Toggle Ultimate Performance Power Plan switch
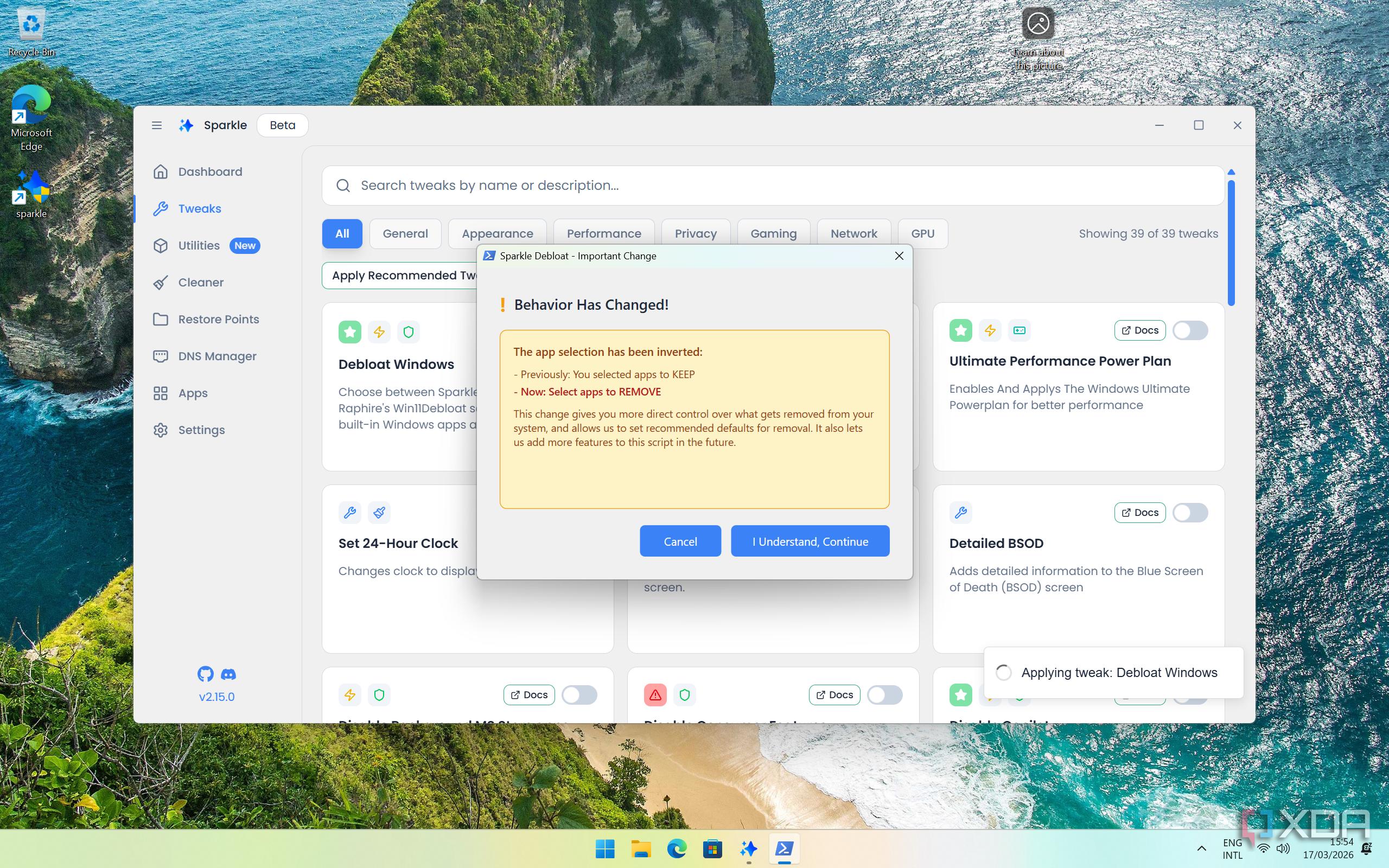 1190,330
